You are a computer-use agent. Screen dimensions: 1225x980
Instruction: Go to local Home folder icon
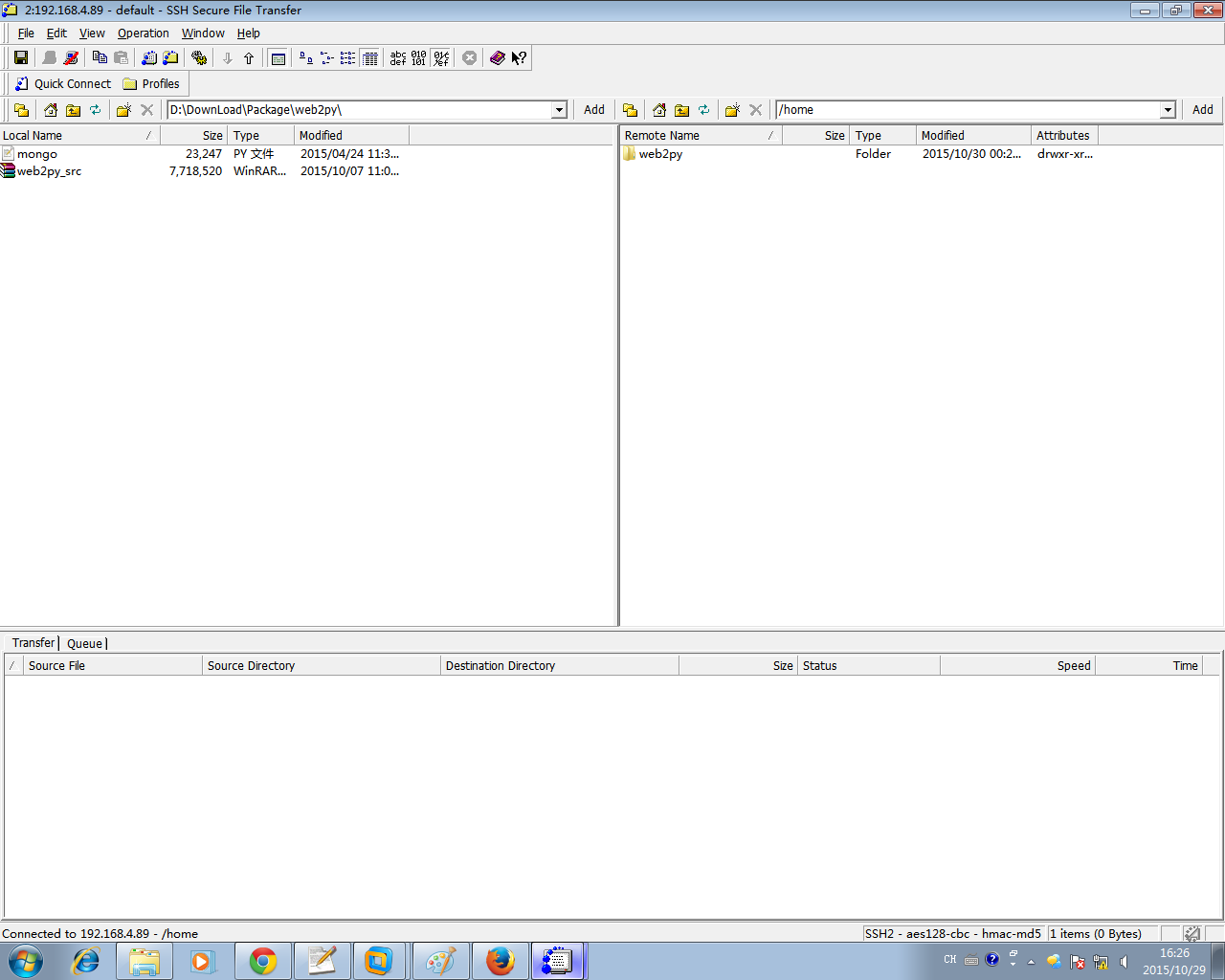pyautogui.click(x=51, y=110)
